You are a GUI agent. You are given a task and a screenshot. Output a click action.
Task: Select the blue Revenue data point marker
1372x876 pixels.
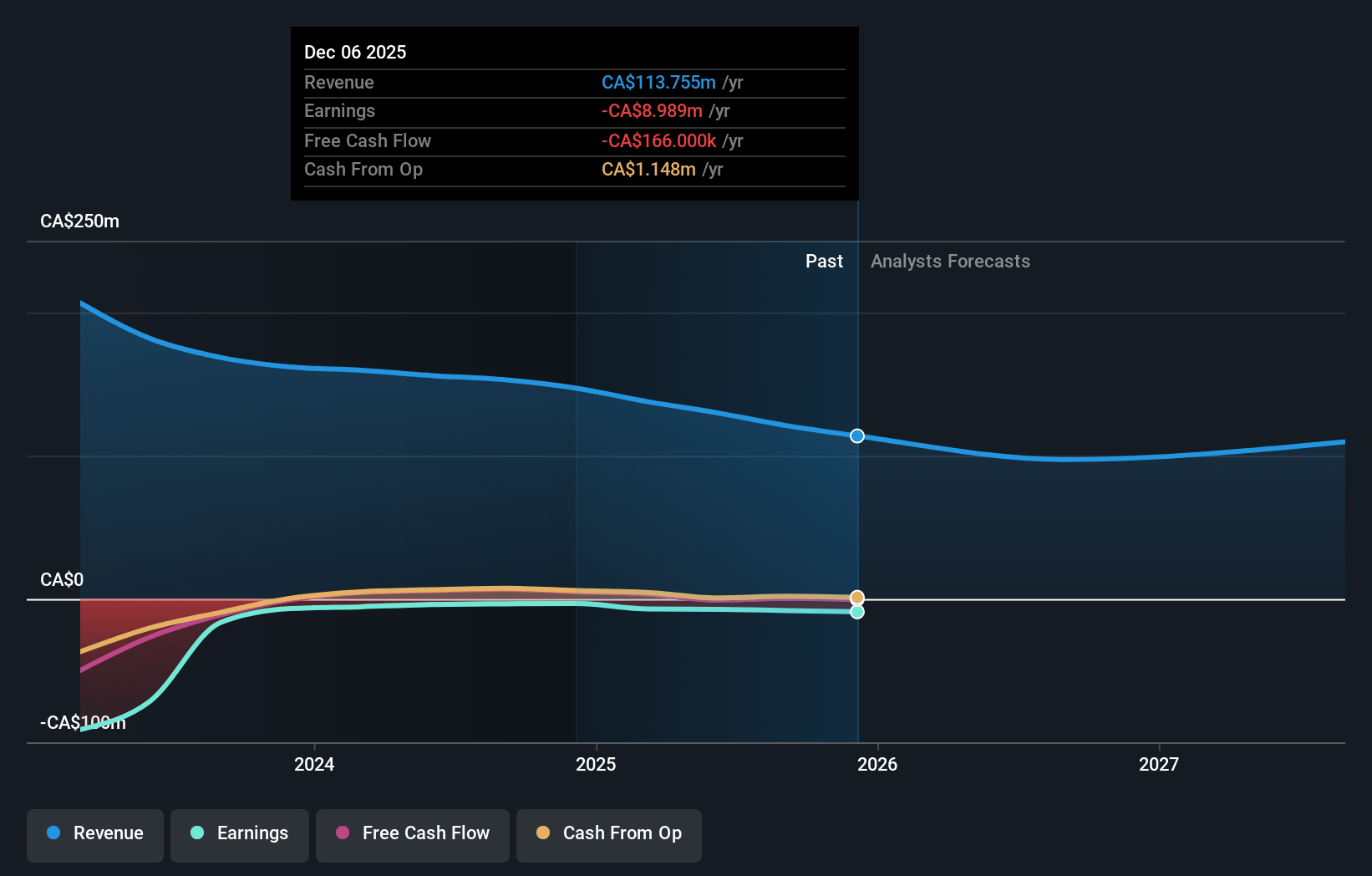tap(857, 436)
